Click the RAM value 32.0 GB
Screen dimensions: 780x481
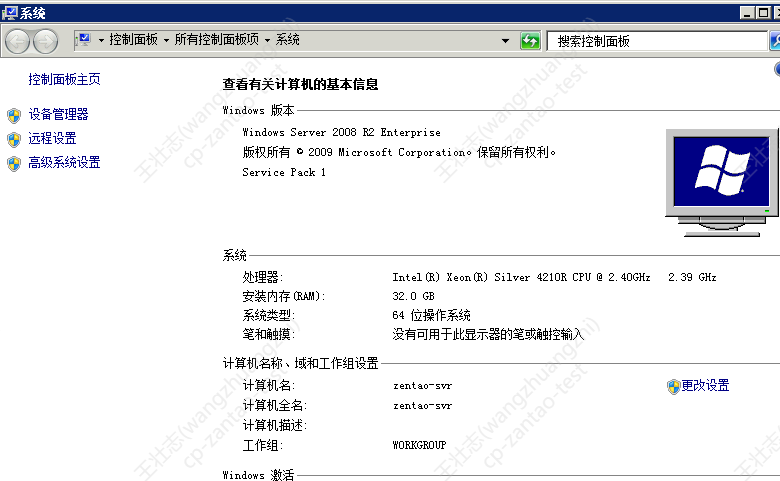point(413,296)
